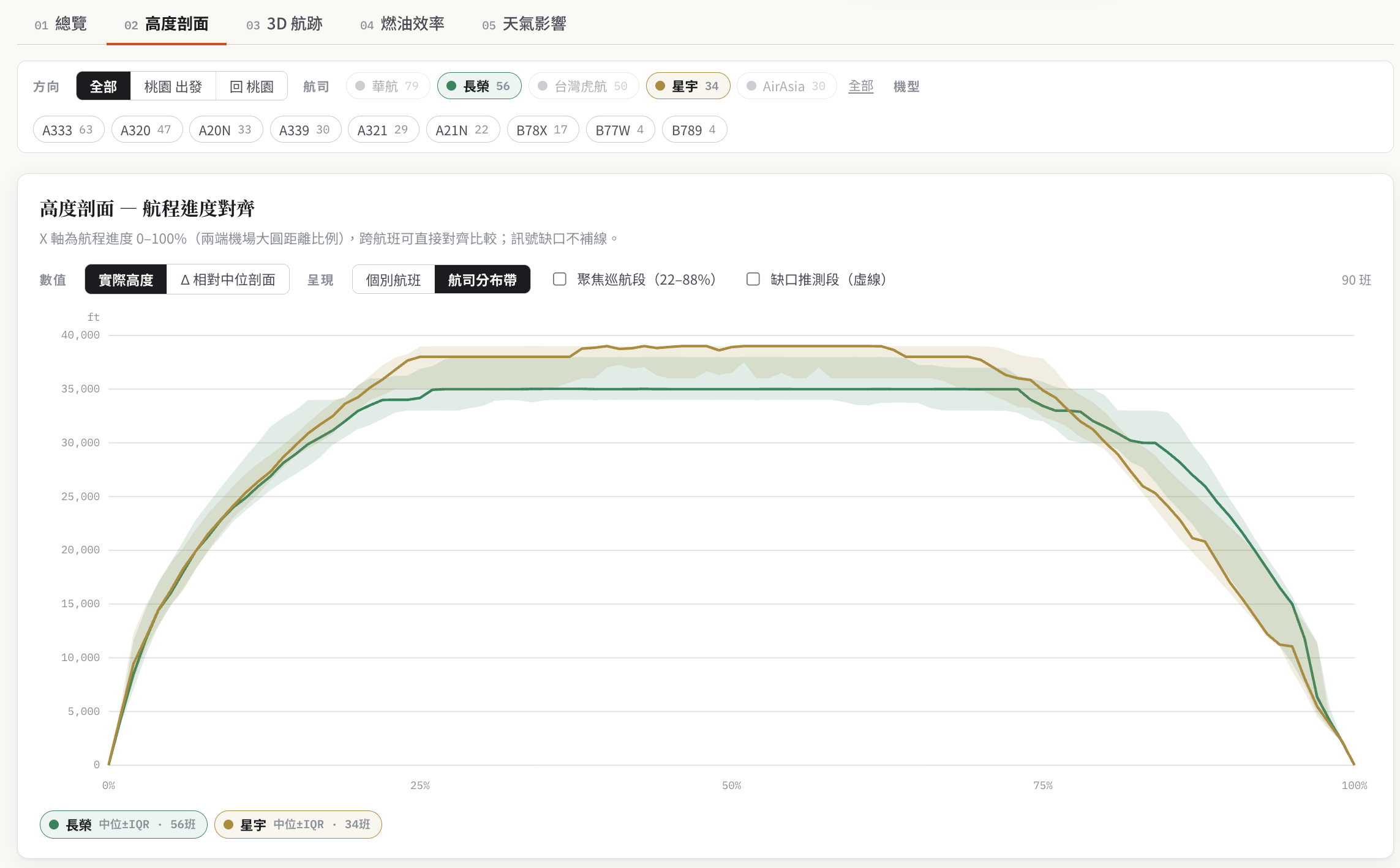Viewport: 1400px width, 868px height.
Task: Filter by aircraft type A20N
Action: [x=226, y=130]
